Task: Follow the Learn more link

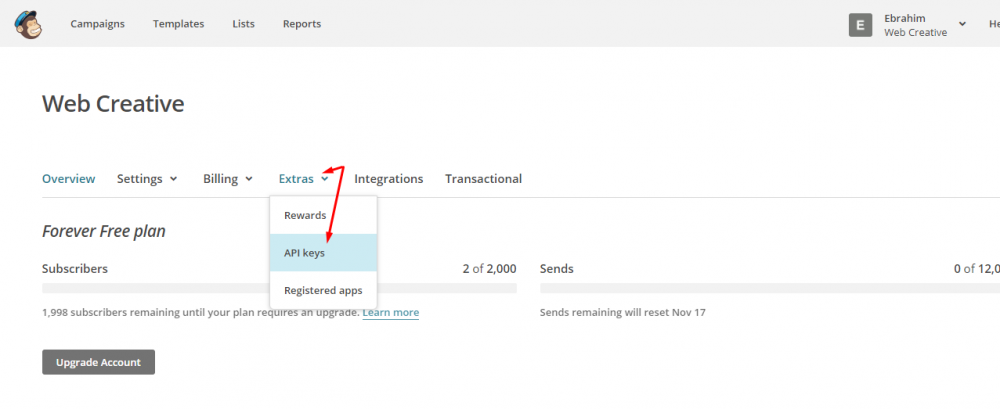Action: click(x=391, y=313)
